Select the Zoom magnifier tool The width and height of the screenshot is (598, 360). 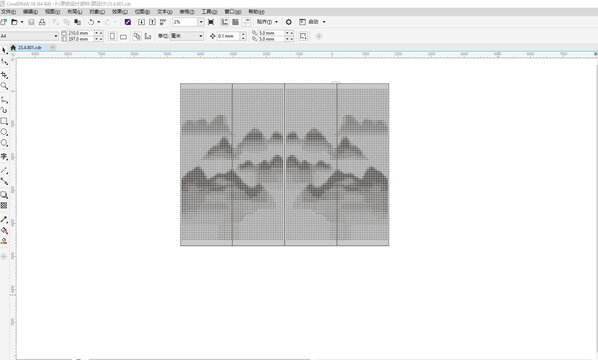(x=4, y=86)
